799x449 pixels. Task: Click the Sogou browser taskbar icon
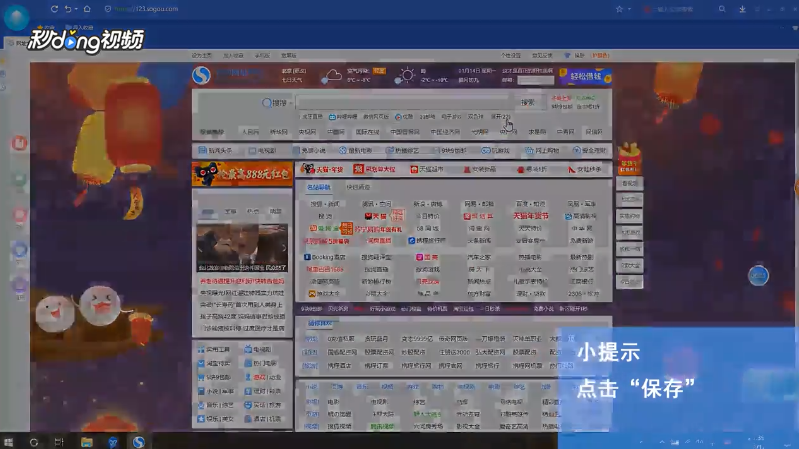click(x=139, y=442)
